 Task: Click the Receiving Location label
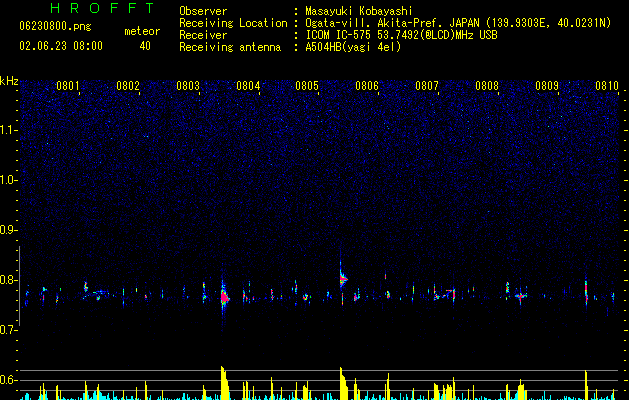(233, 23)
